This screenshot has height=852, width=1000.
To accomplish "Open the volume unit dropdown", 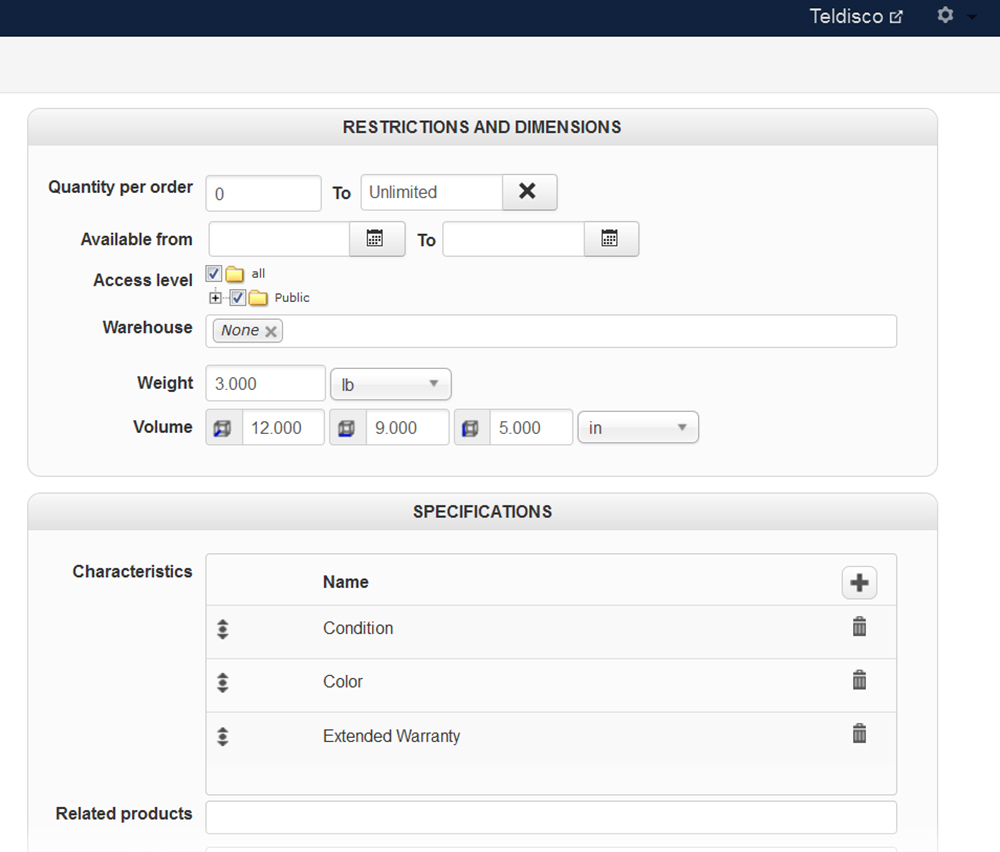I will (637, 428).
